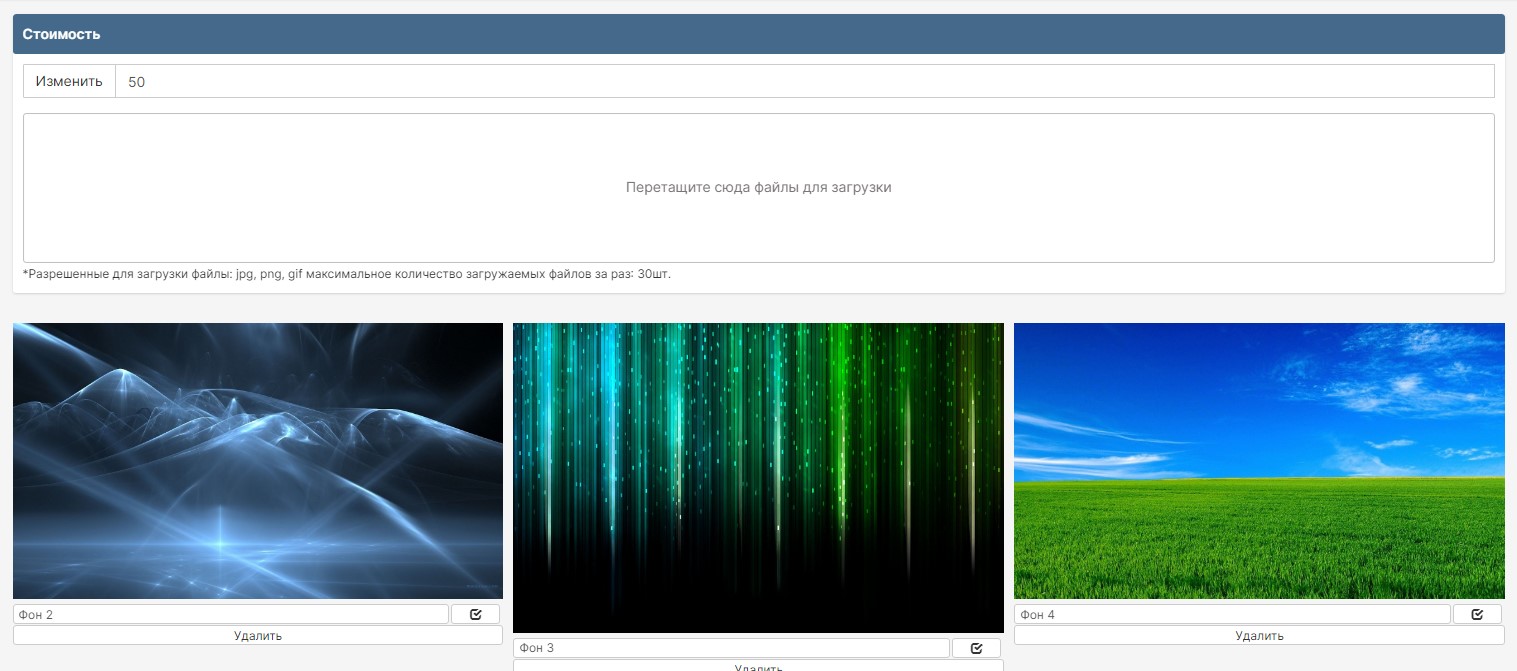Click the allowed file types note
The height and width of the screenshot is (671, 1517).
(x=346, y=274)
